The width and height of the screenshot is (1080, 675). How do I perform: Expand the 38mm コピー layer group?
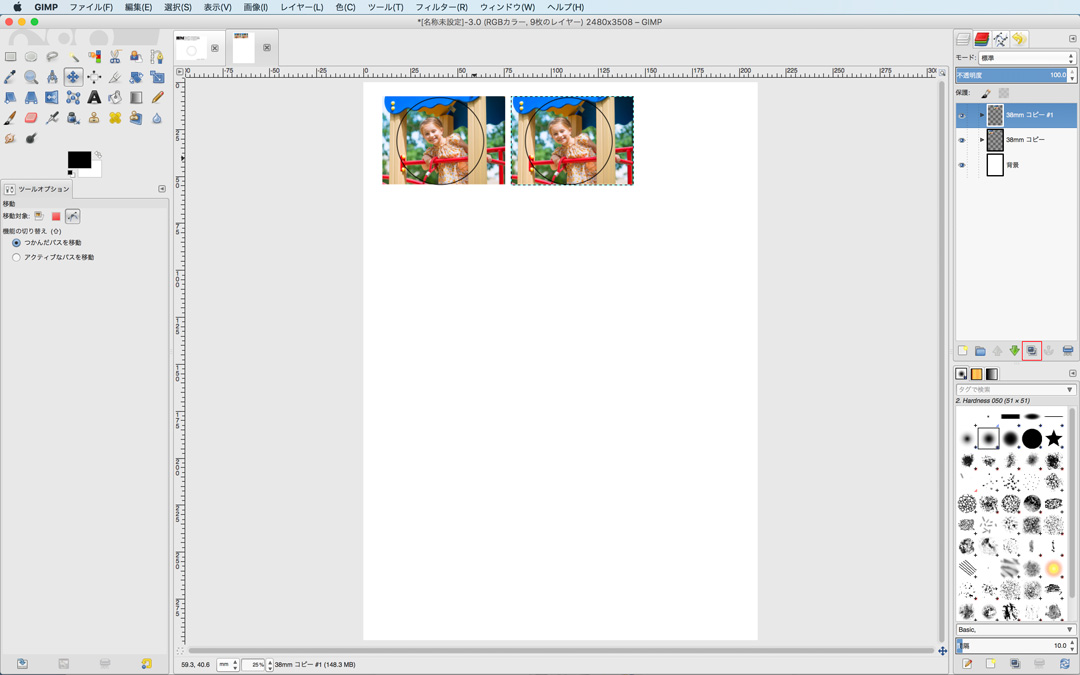981,140
